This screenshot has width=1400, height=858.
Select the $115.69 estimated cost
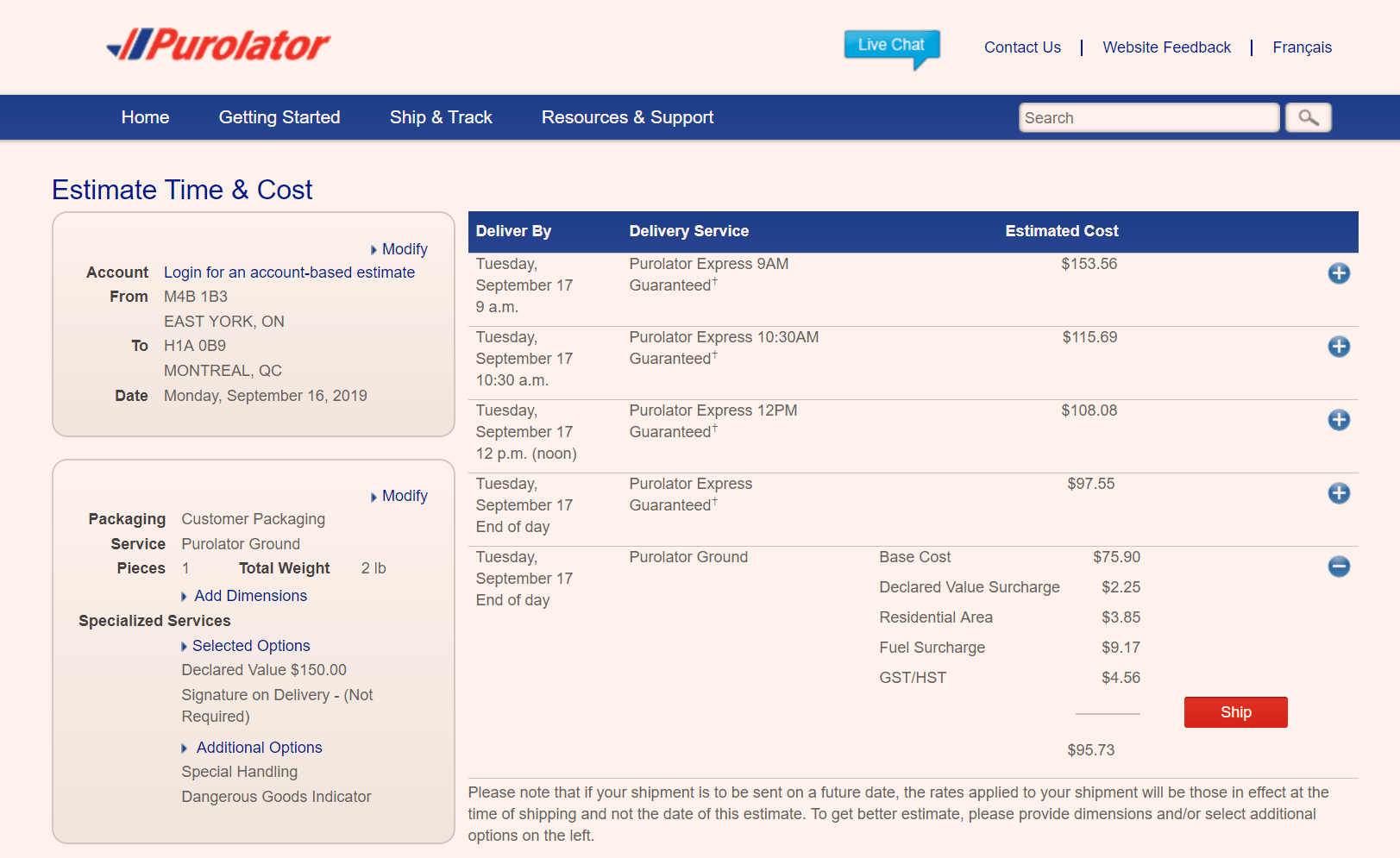(x=1089, y=337)
